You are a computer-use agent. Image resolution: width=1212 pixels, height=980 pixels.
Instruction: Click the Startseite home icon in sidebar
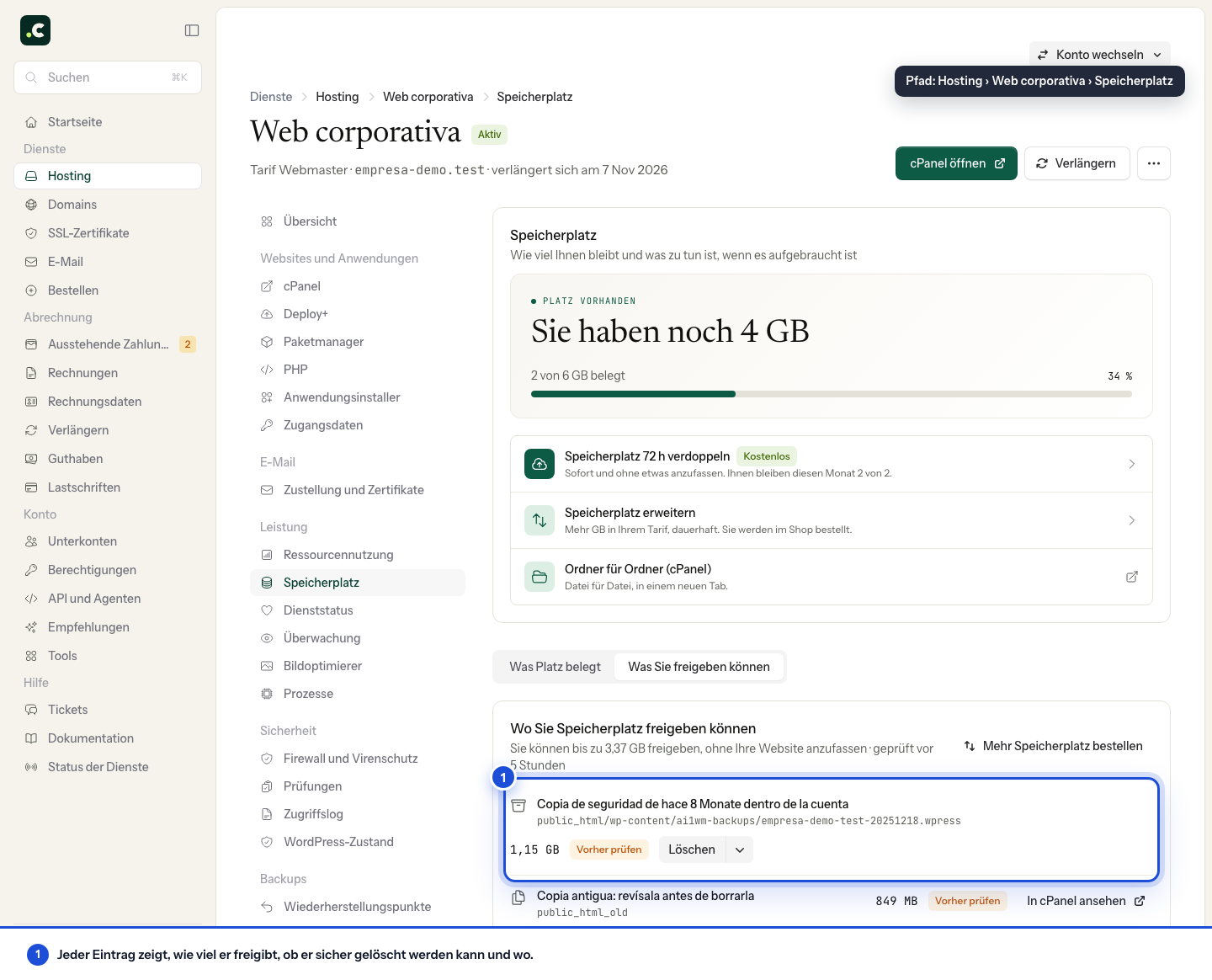click(x=31, y=122)
